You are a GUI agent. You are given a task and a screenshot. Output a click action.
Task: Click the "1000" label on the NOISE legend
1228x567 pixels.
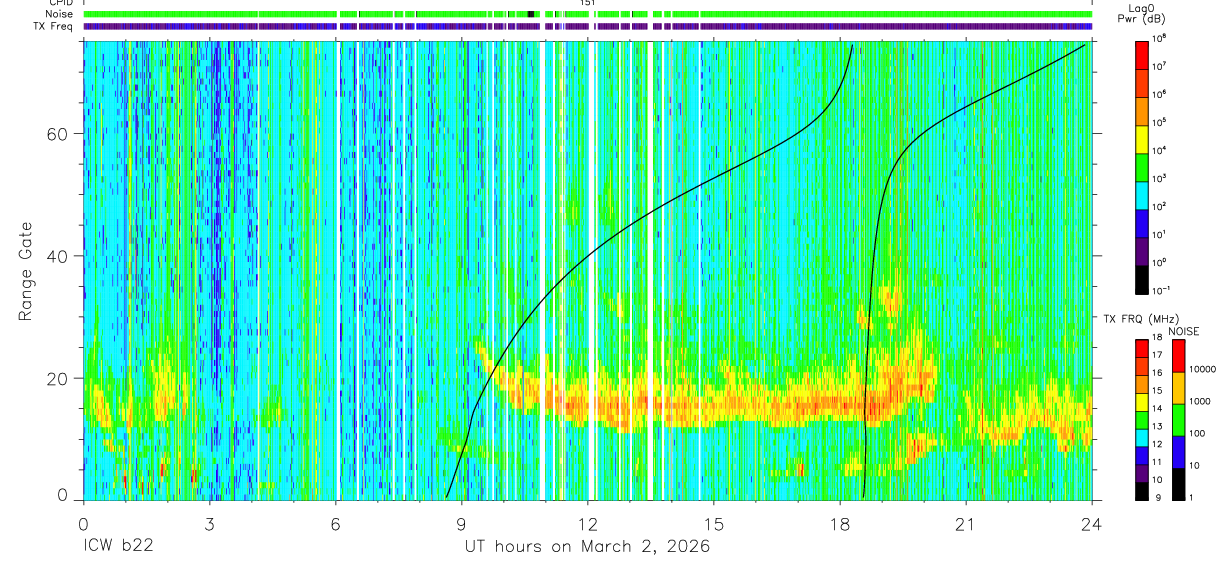(x=1199, y=401)
